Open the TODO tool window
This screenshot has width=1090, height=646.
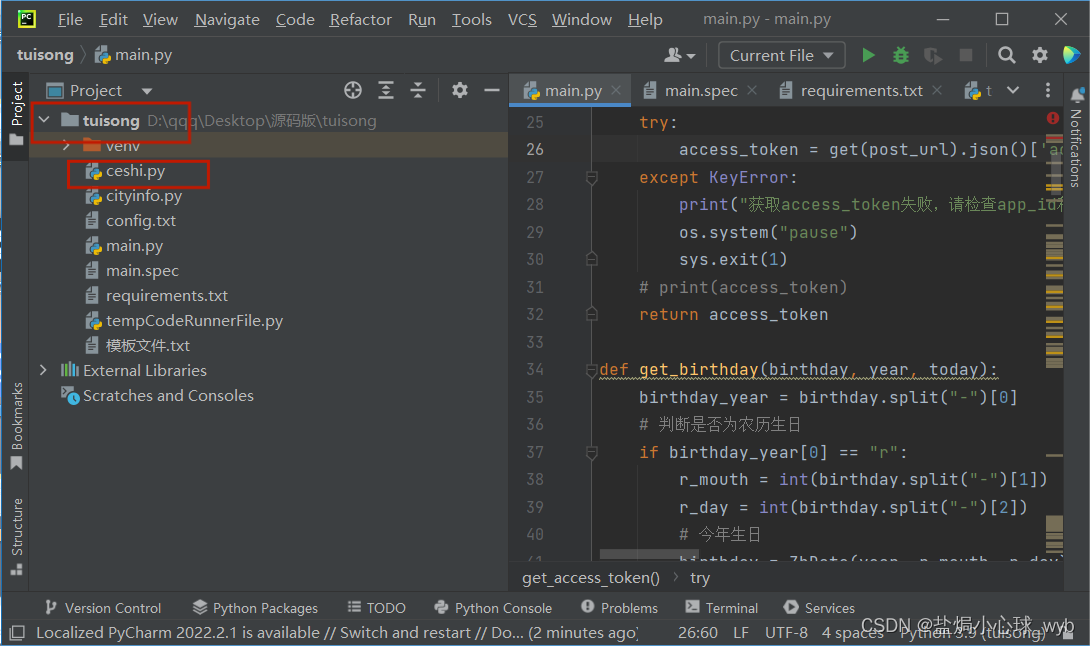pos(377,608)
